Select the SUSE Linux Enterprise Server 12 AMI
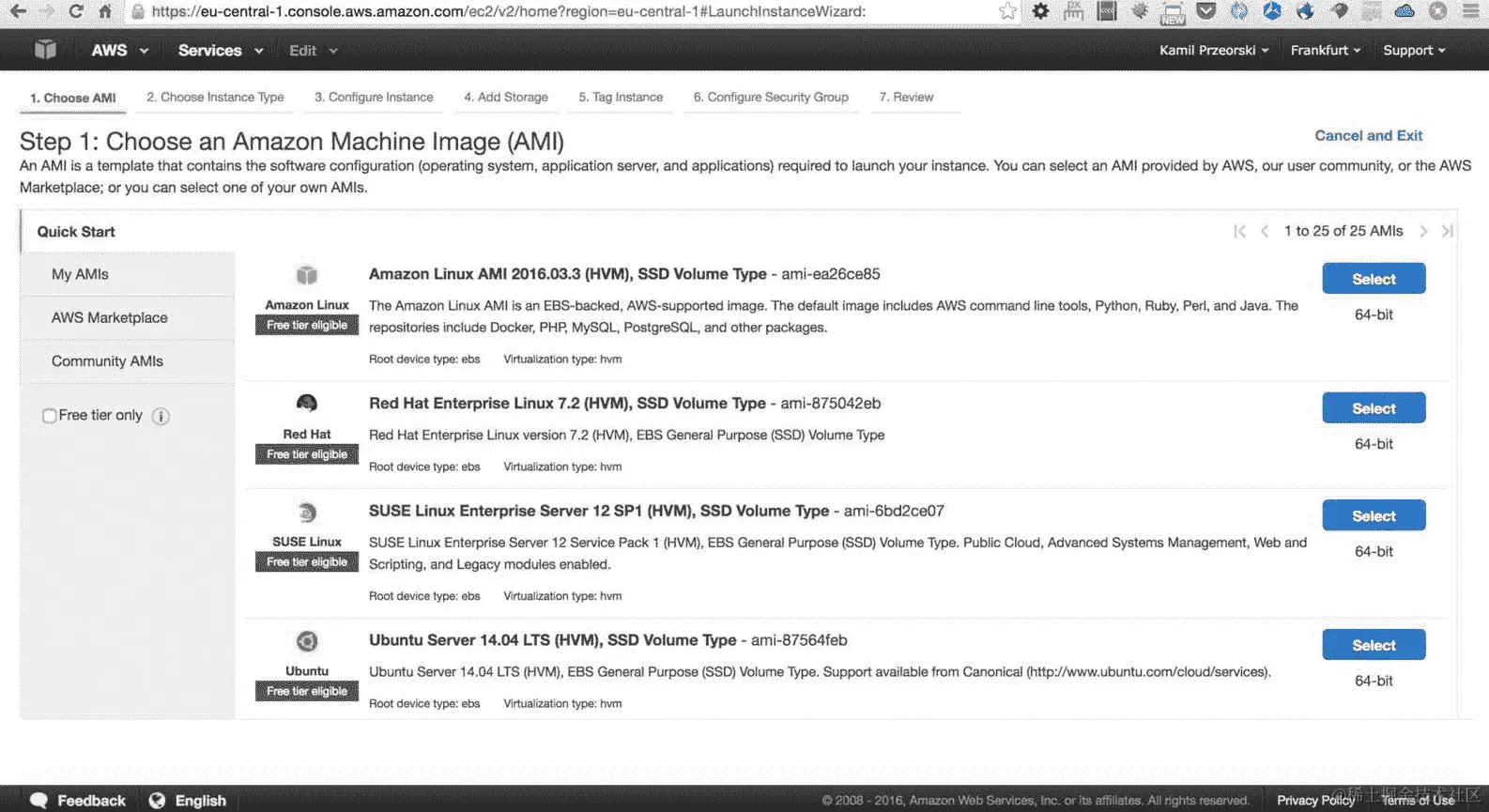The image size is (1489, 812). 1374,515
